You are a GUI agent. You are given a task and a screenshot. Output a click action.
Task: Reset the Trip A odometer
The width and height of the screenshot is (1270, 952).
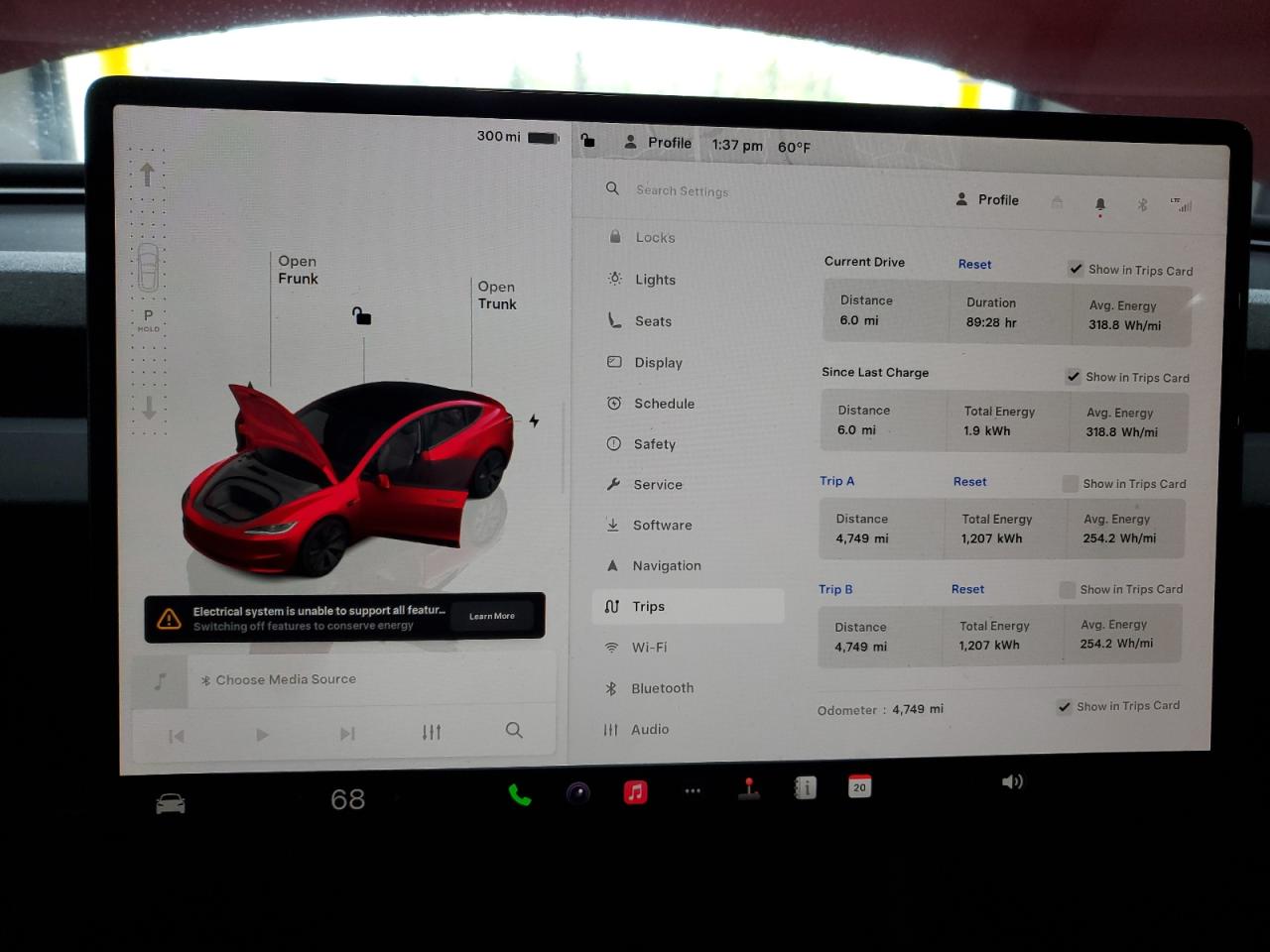pos(969,481)
